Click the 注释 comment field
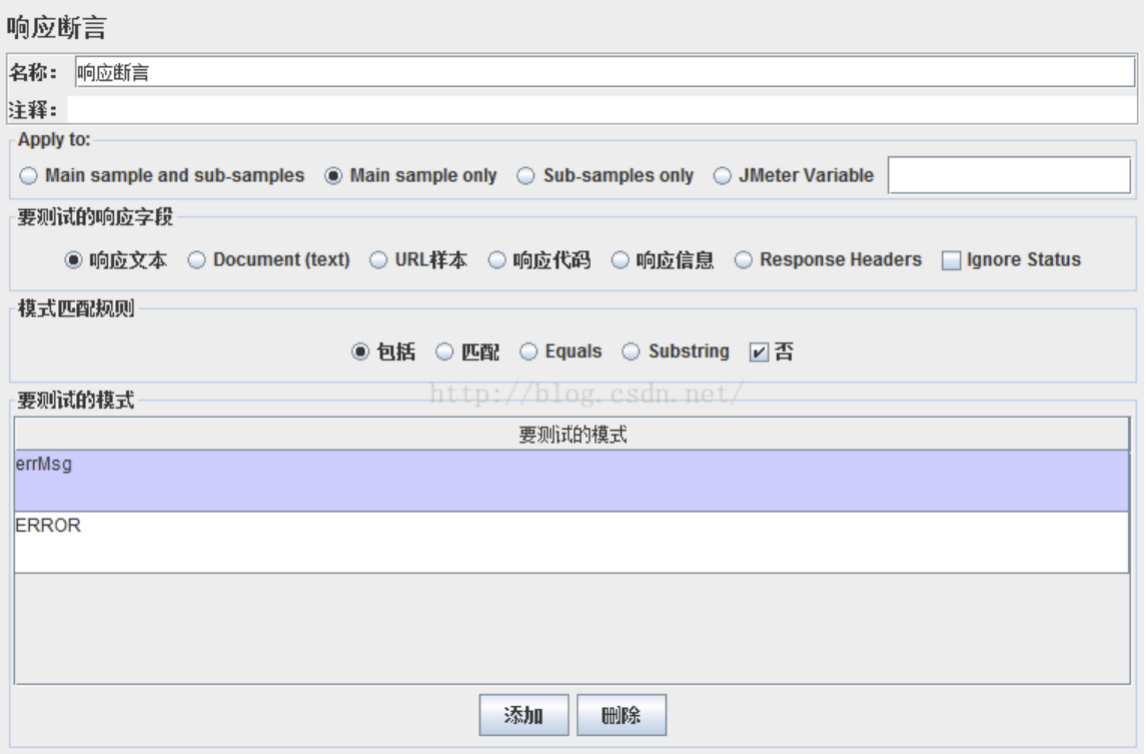This screenshot has width=1146, height=754. pyautogui.click(x=602, y=110)
